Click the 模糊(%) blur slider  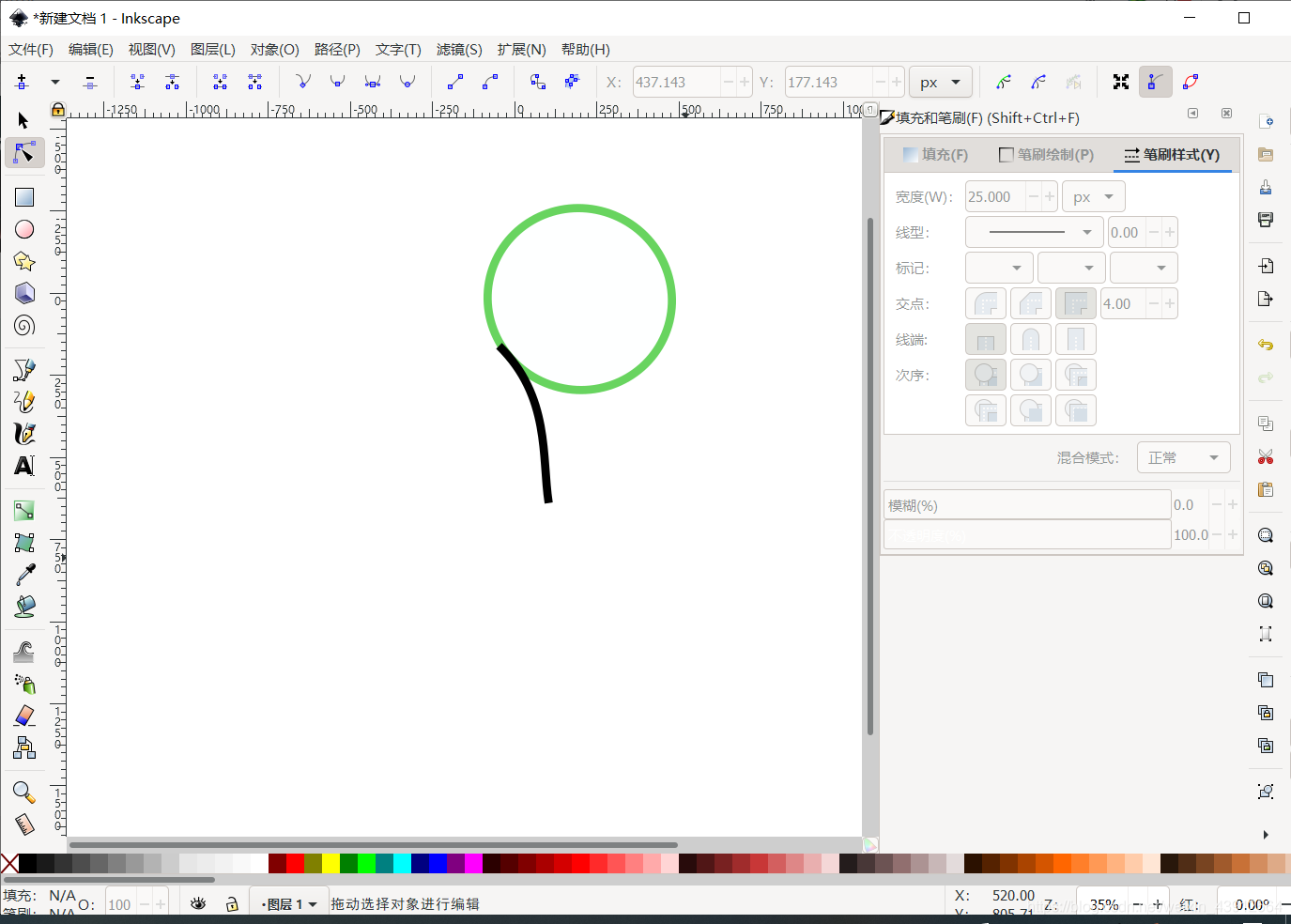[x=1027, y=505]
